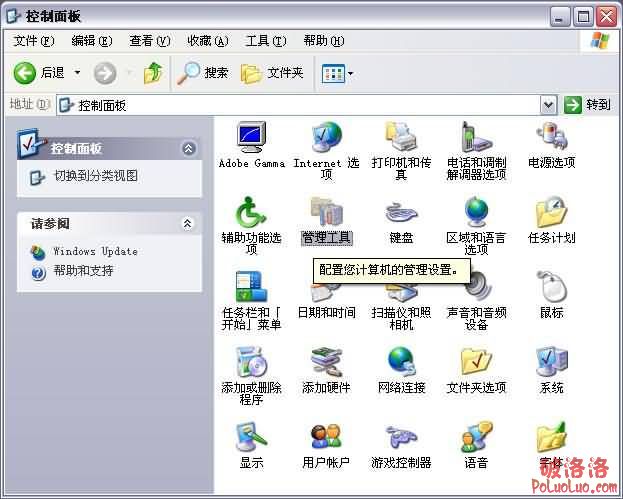Open 网络连接 icon
Image resolution: width=623 pixels, height=499 pixels.
(401, 362)
